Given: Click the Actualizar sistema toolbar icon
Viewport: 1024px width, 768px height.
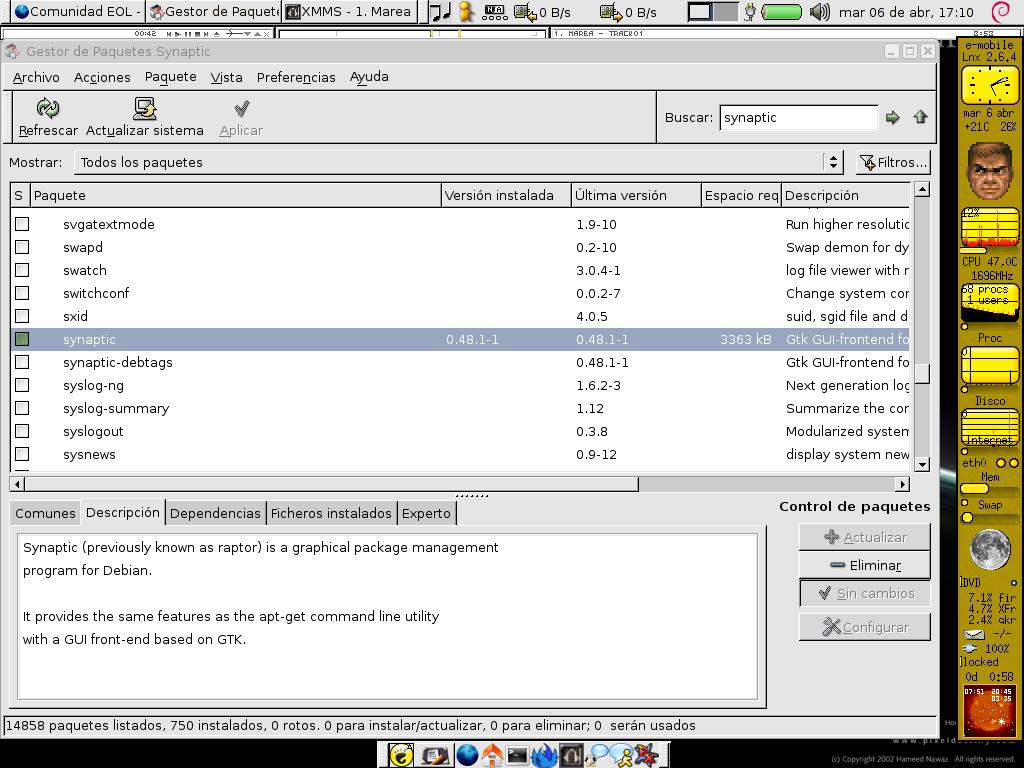Looking at the screenshot, I should [145, 108].
